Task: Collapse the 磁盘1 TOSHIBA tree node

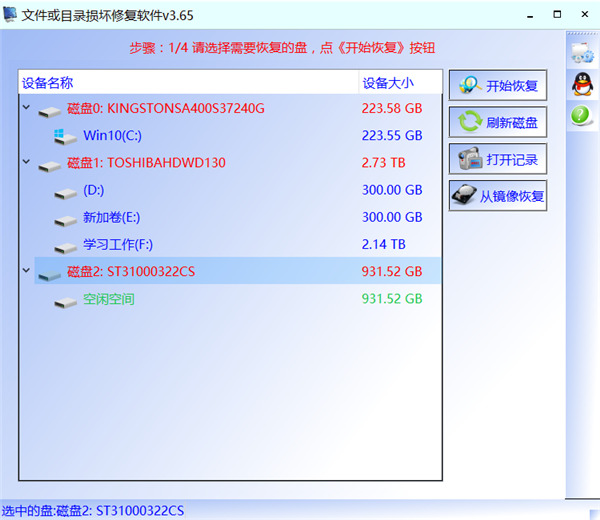Action: click(26, 161)
